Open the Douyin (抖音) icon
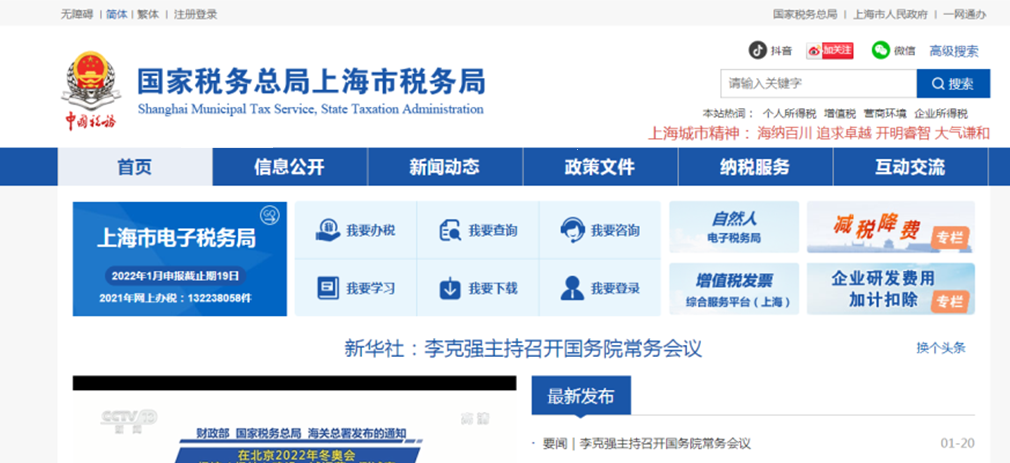 pyautogui.click(x=758, y=50)
